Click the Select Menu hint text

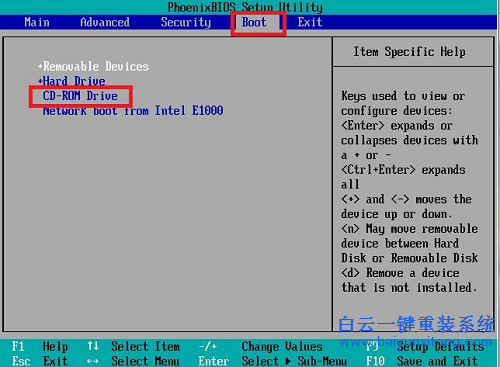[x=145, y=361]
